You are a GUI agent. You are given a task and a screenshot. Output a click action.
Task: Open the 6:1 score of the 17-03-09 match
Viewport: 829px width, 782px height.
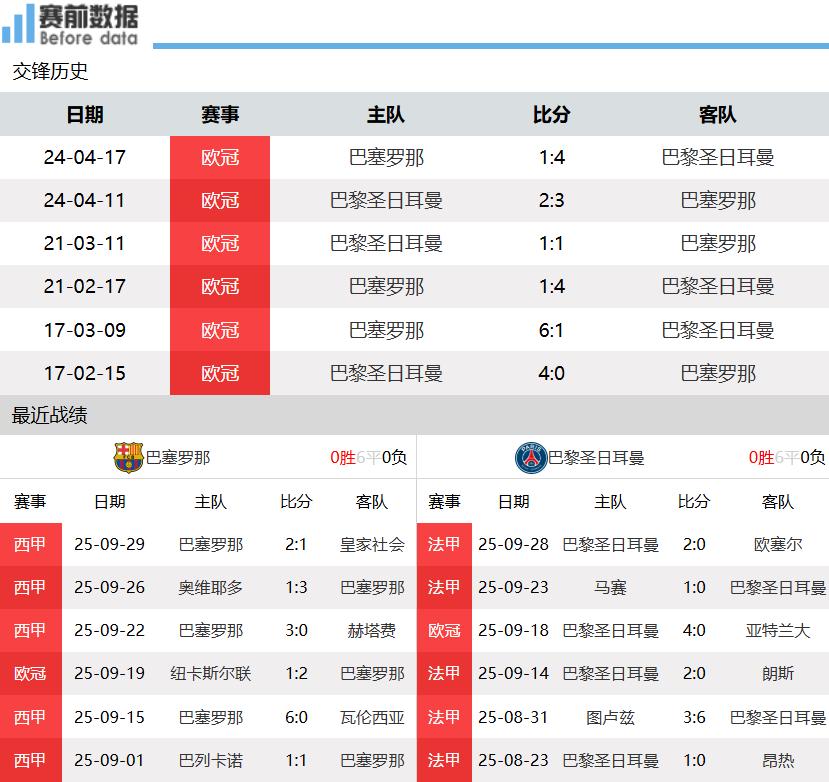pyautogui.click(x=551, y=330)
